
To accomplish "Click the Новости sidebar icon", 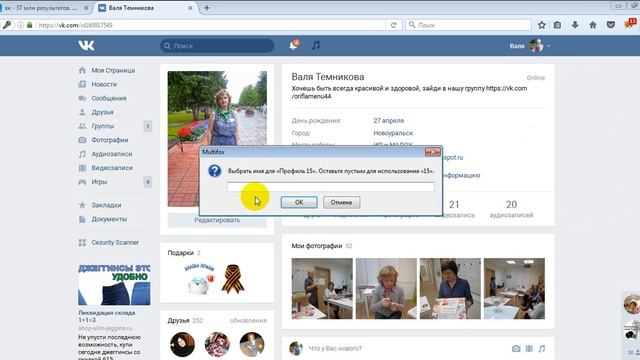I will [x=82, y=84].
